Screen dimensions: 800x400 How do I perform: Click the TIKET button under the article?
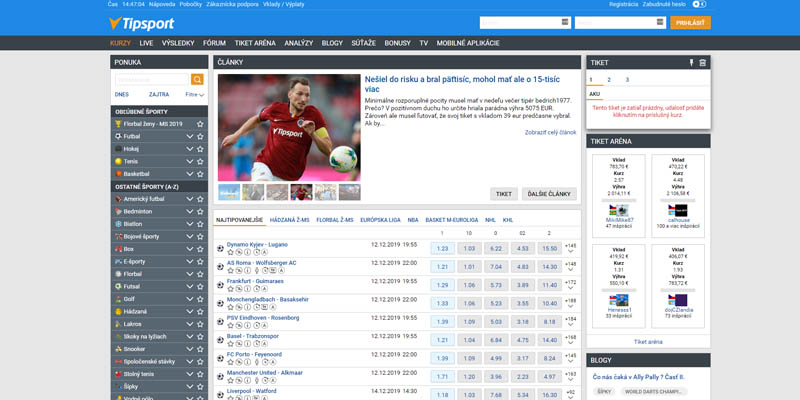pyautogui.click(x=504, y=194)
